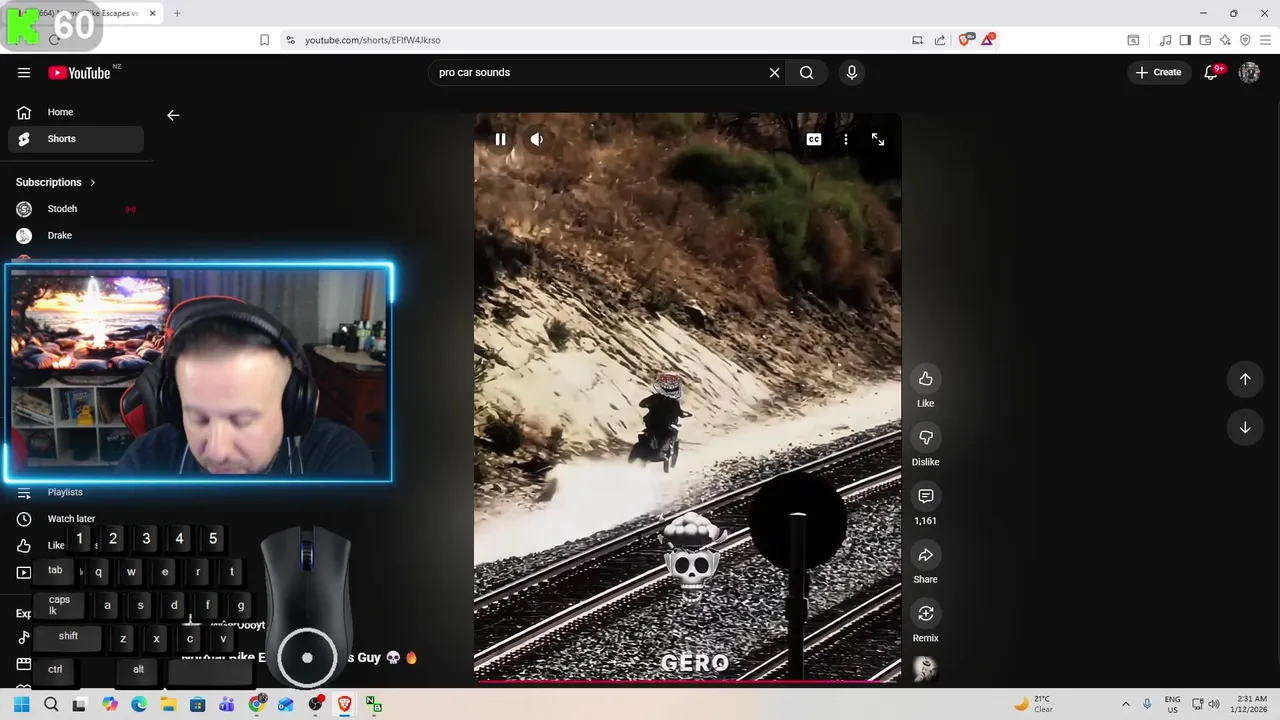Open the Short's three-dot more menu
Image resolution: width=1280 pixels, height=720 pixels.
pyautogui.click(x=846, y=140)
